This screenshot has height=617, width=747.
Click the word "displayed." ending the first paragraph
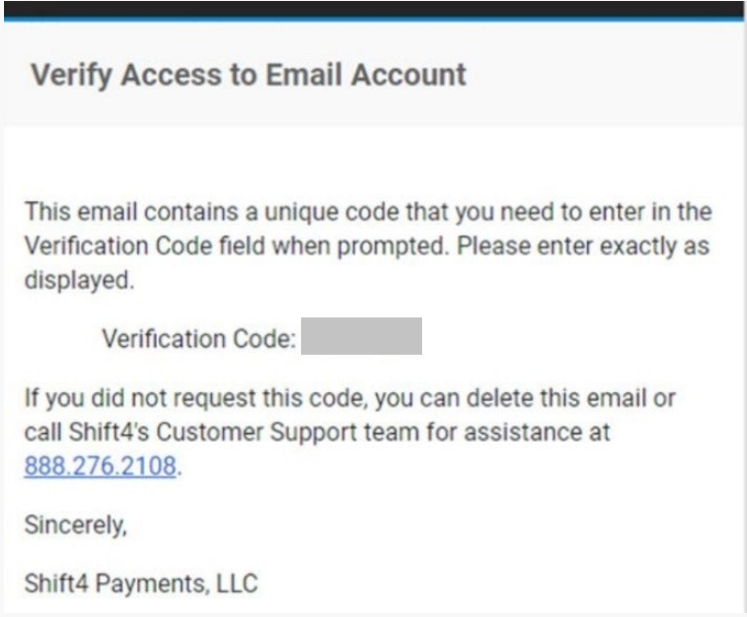(78, 281)
